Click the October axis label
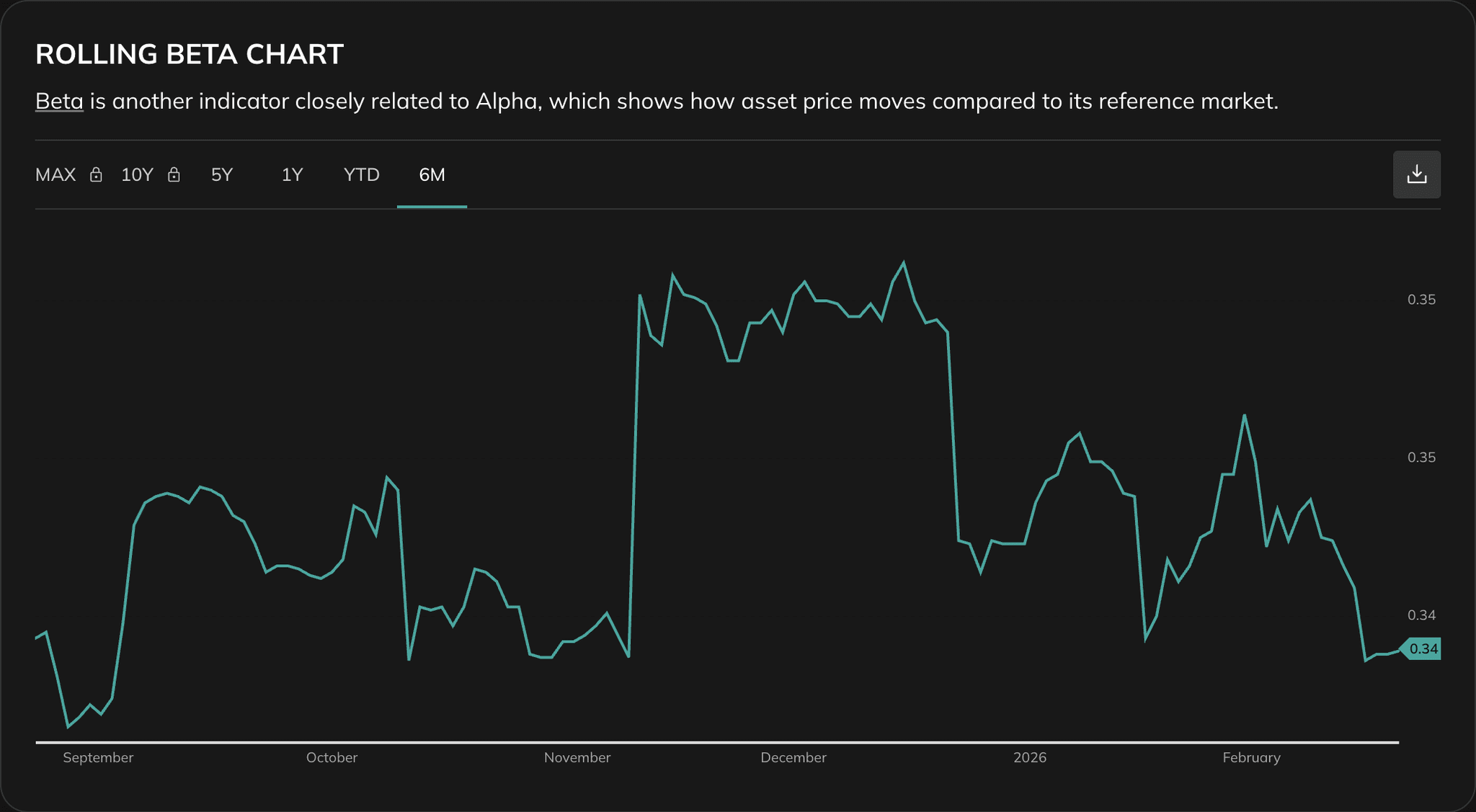Screen dimensions: 1476x812 [332, 757]
